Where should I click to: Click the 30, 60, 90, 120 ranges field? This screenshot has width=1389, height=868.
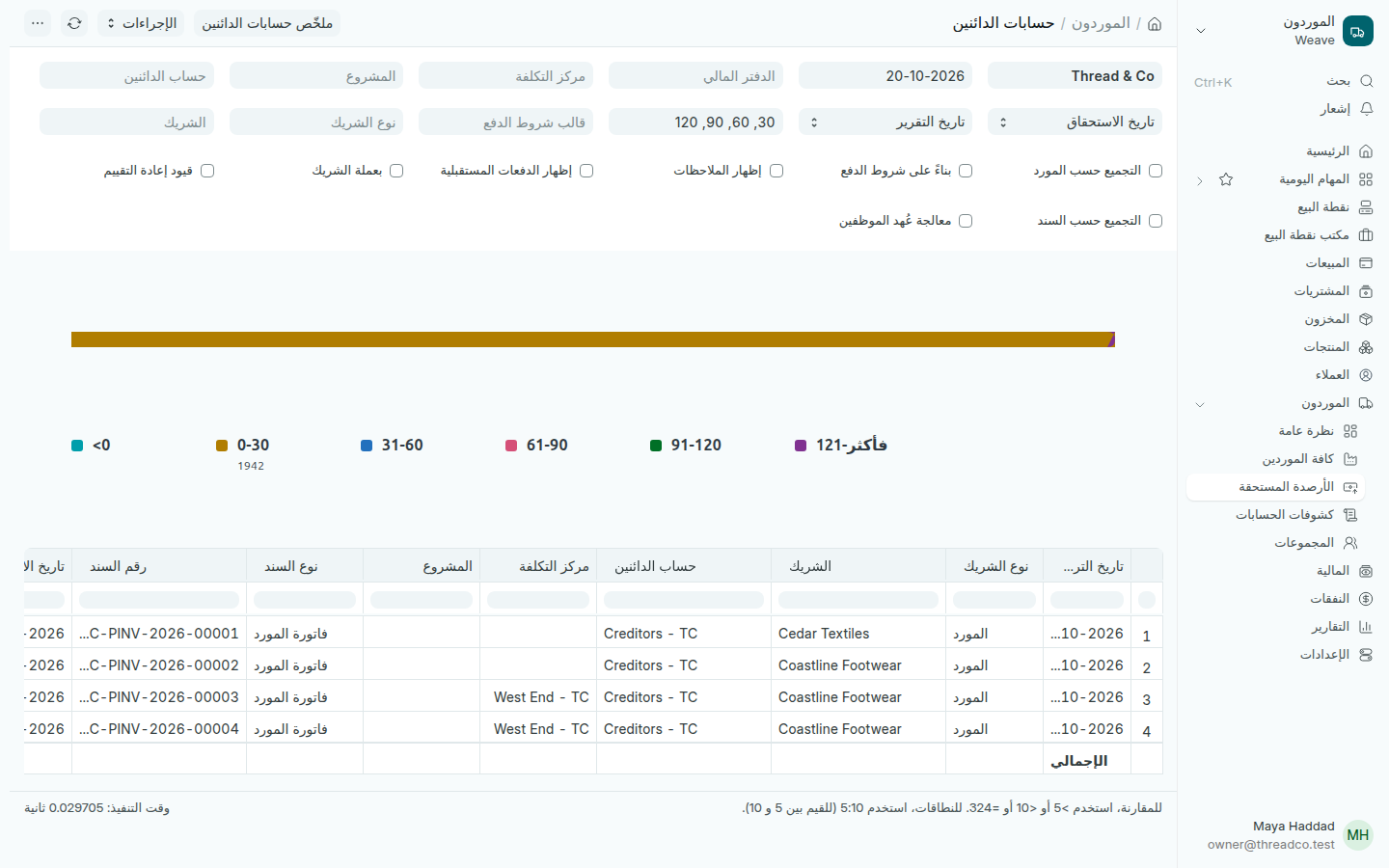[695, 122]
